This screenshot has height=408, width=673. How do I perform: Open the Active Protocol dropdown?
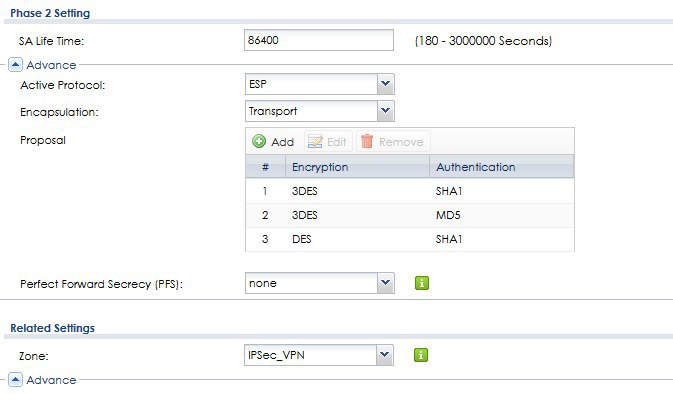point(385,85)
